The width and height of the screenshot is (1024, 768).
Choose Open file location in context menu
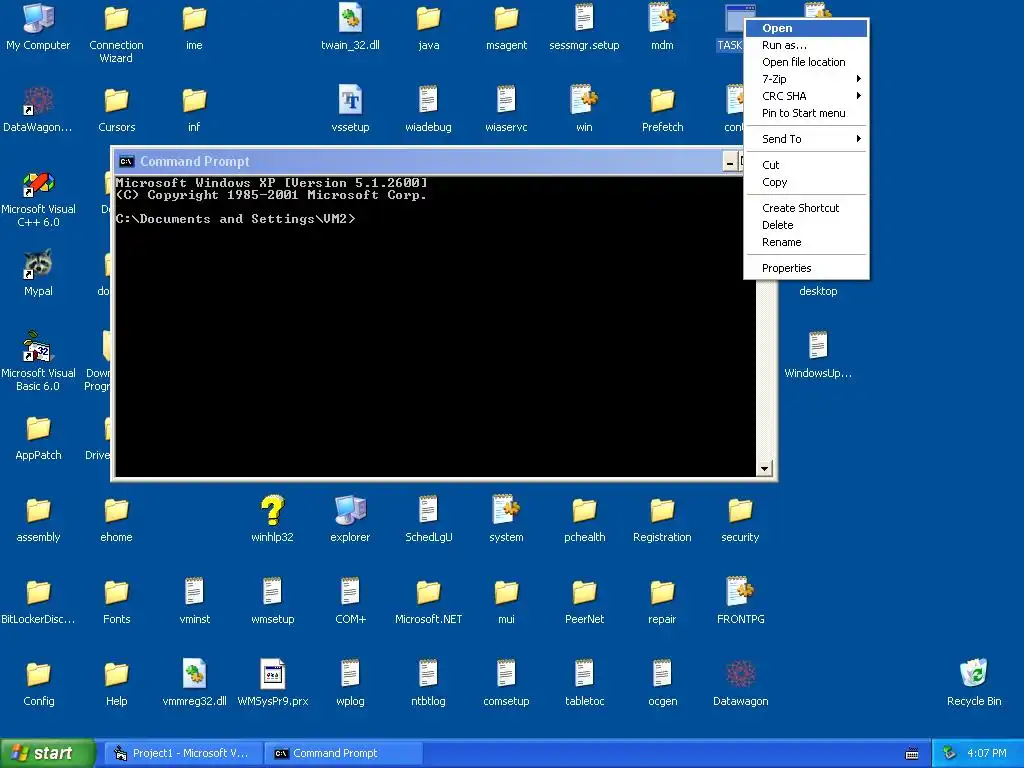point(806,62)
